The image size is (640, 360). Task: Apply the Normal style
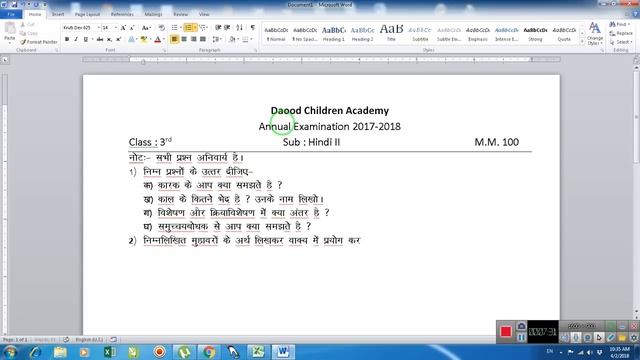(276, 34)
